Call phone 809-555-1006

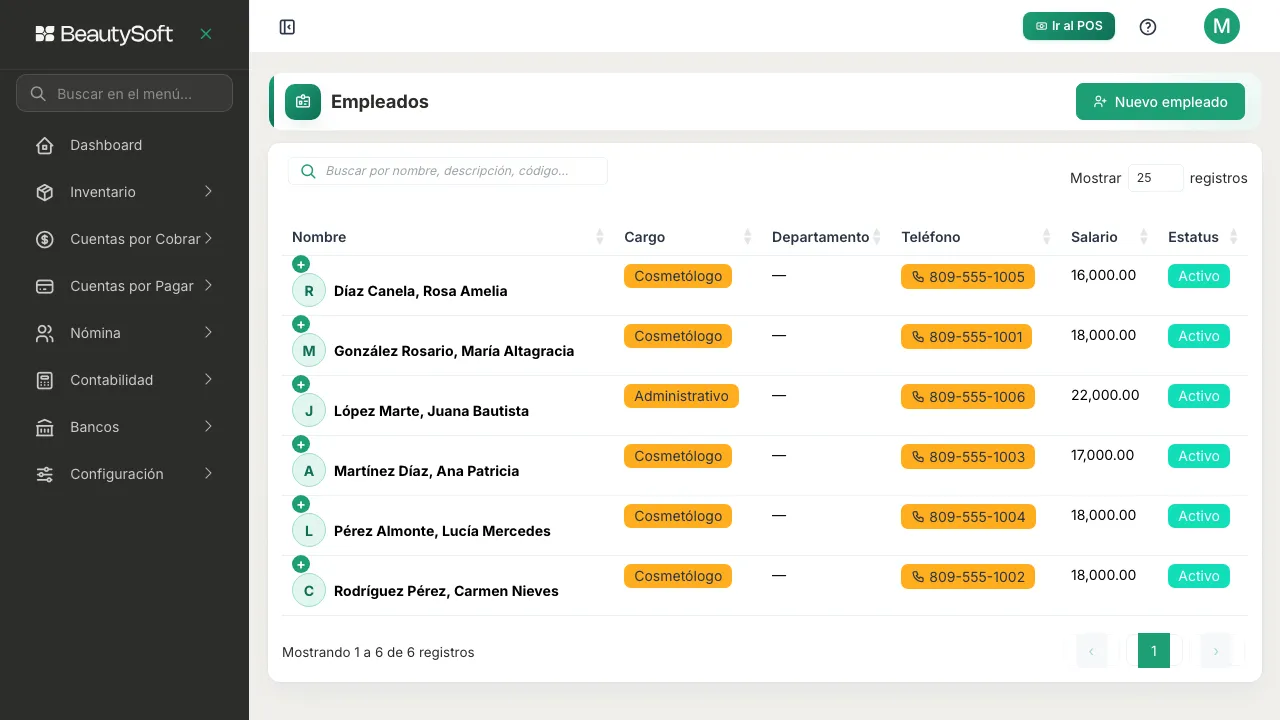tap(968, 397)
